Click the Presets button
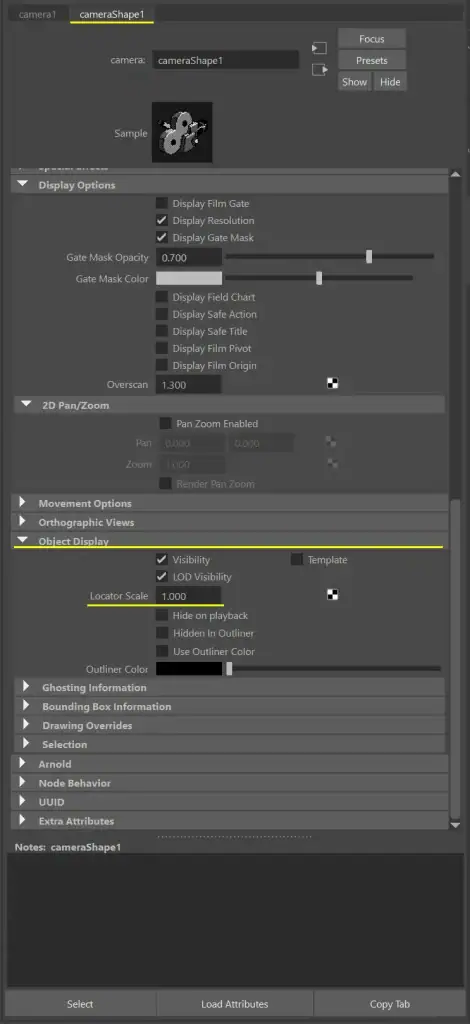The height and width of the screenshot is (1024, 470). [371, 60]
